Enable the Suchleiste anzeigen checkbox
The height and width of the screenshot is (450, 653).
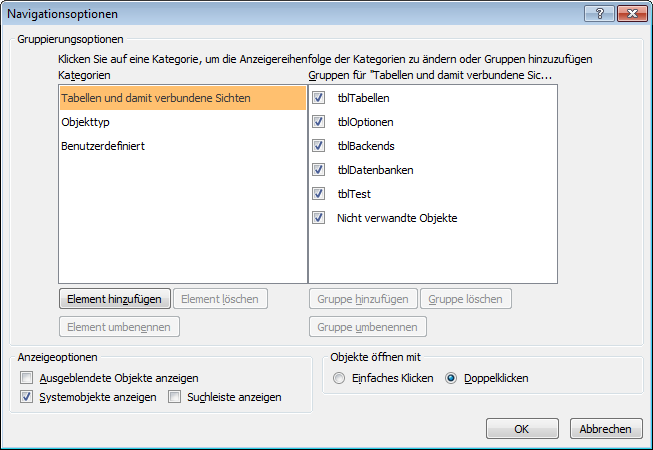click(174, 397)
